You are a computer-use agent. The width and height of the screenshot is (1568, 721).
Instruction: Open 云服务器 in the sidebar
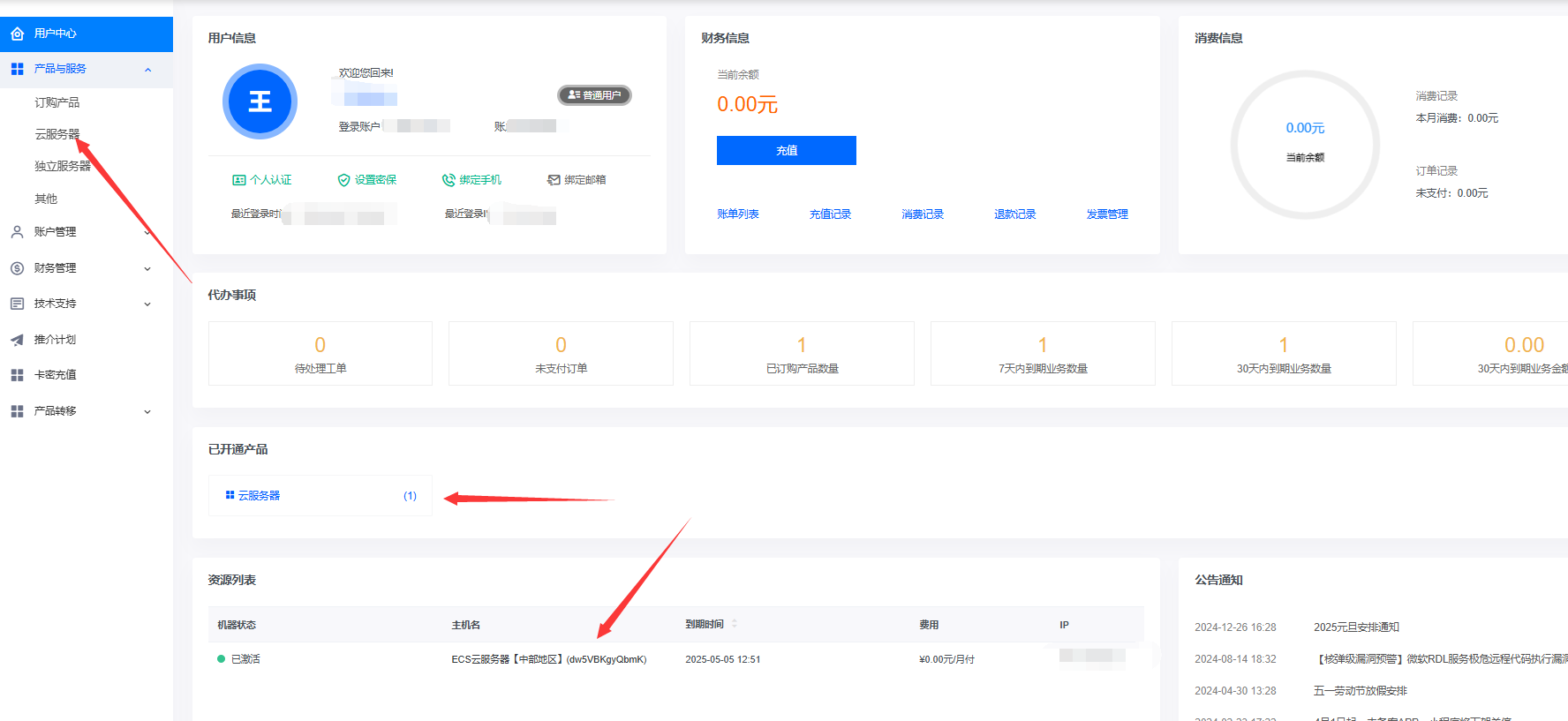pos(57,134)
